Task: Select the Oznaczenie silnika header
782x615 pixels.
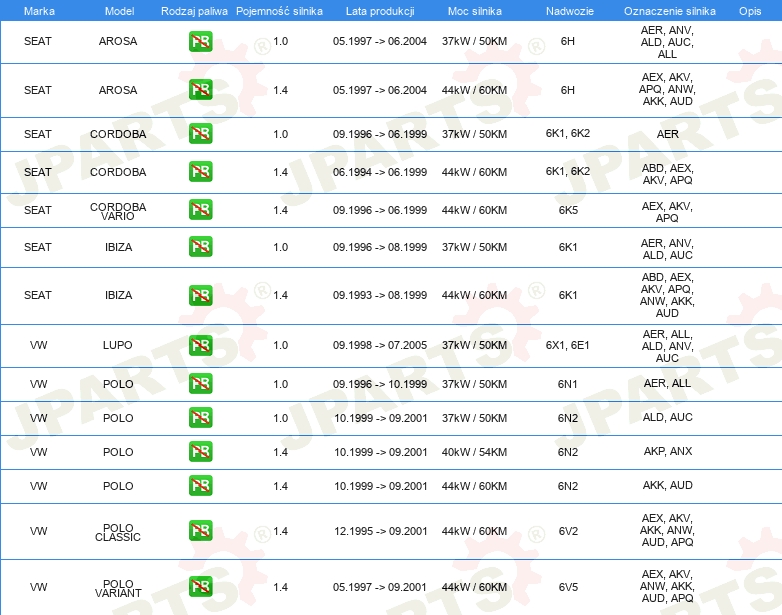Action: [x=669, y=11]
